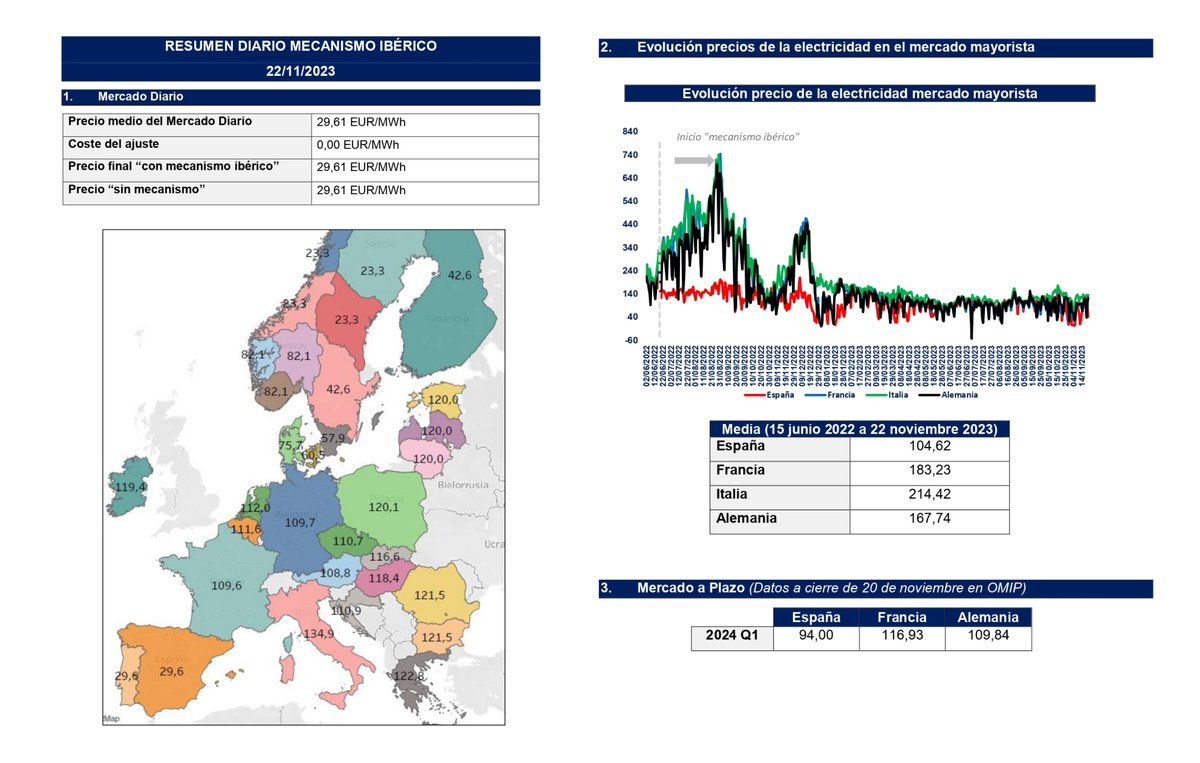This screenshot has height=763, width=1200.
Task: Click the Czech price label 110,7 on the map
Action: tap(346, 541)
